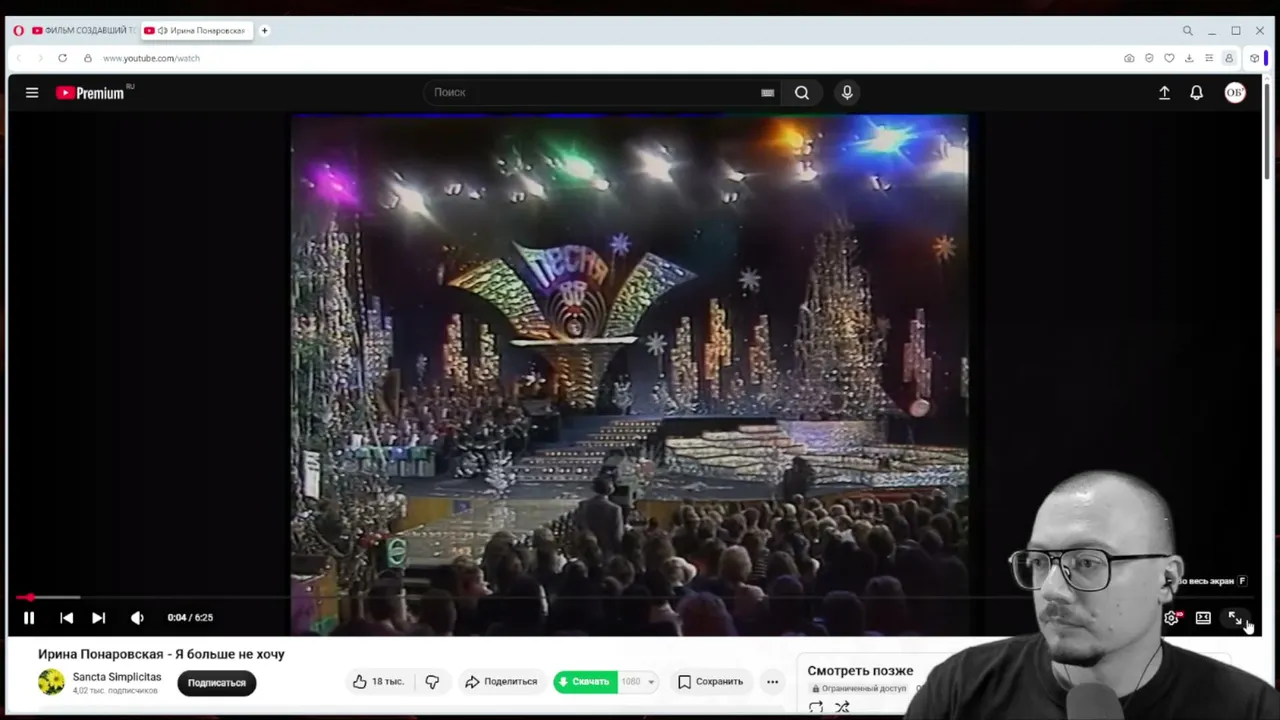Start voice search with the microphone
The width and height of the screenshot is (1280, 720).
847,93
